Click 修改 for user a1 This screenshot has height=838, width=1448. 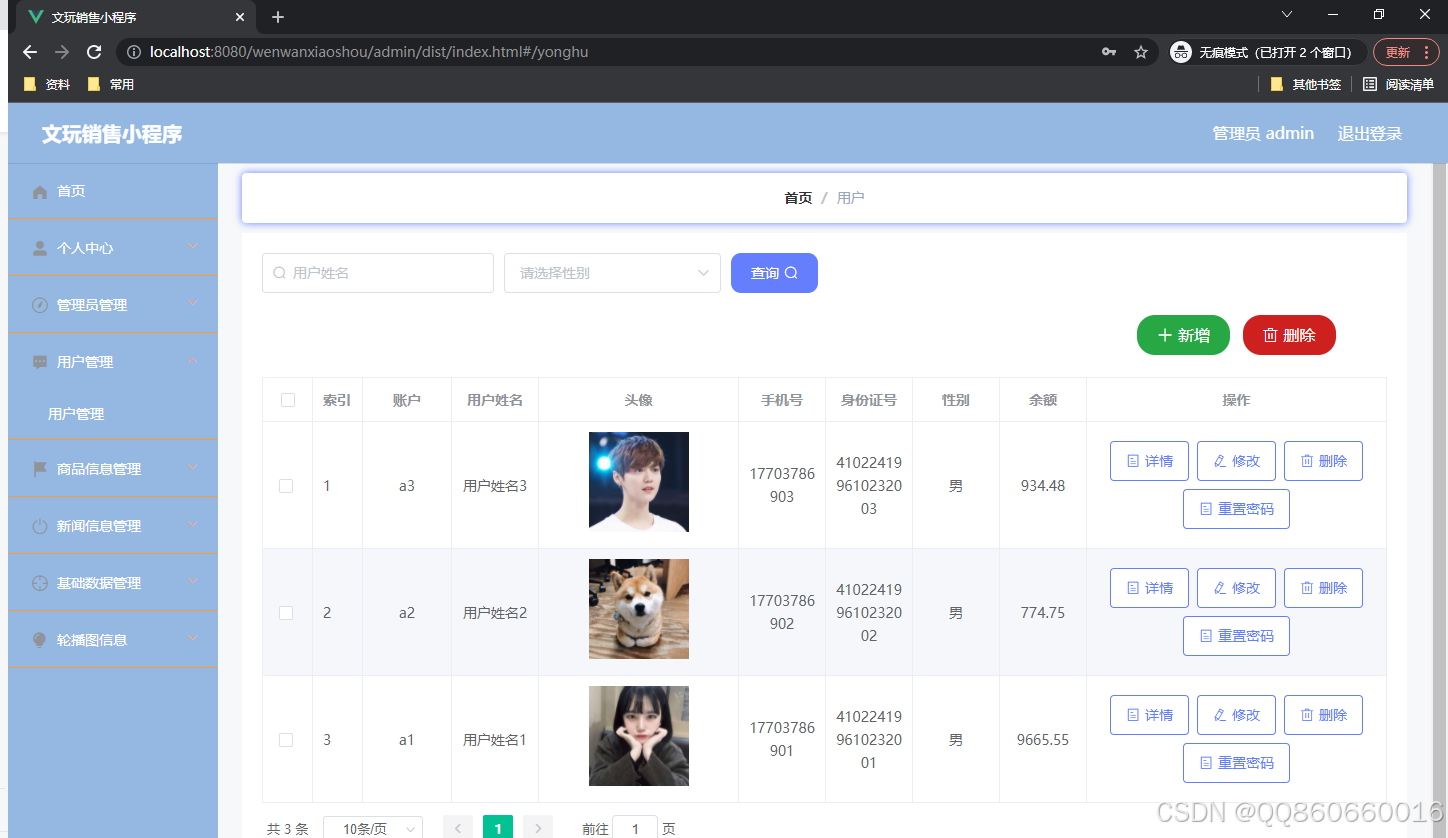coord(1236,715)
